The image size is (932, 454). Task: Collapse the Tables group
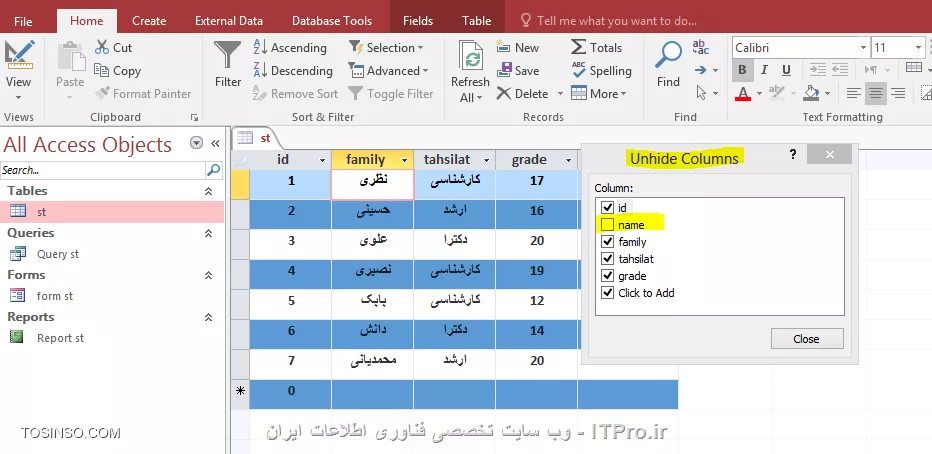pos(208,191)
